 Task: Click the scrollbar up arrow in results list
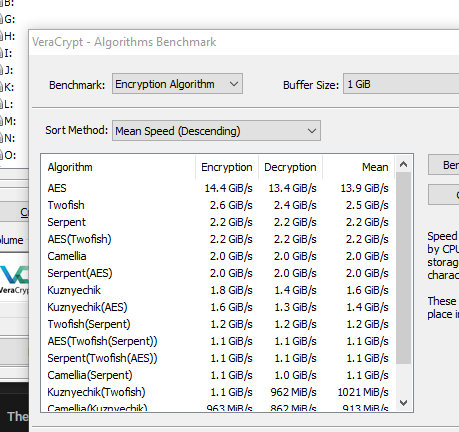point(403,164)
